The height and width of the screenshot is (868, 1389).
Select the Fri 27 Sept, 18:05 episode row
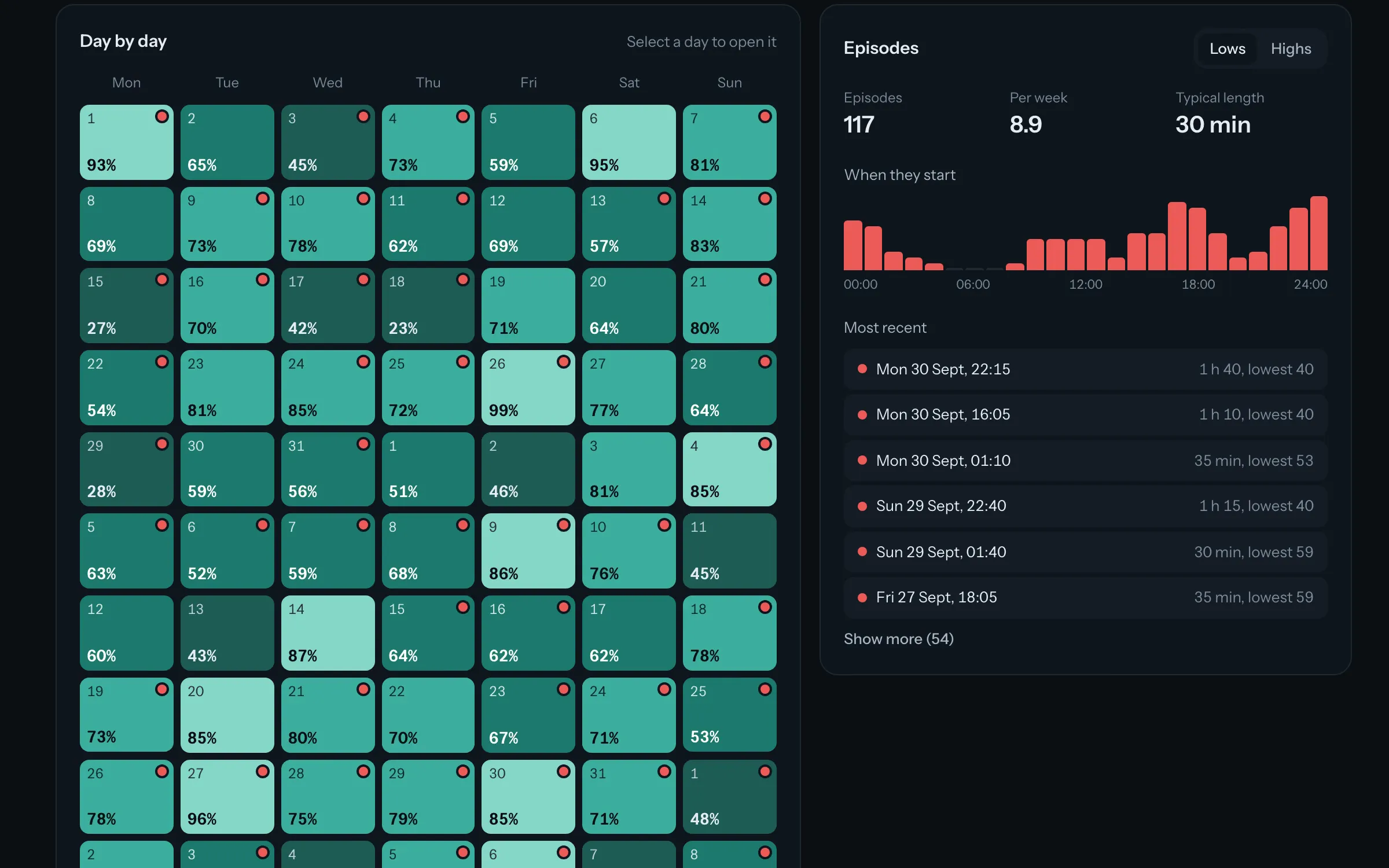coord(1085,597)
